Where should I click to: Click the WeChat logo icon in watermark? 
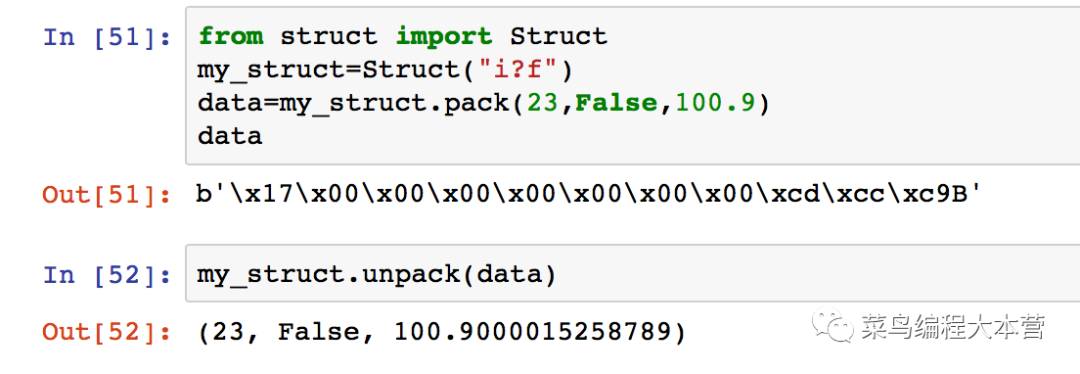831,325
